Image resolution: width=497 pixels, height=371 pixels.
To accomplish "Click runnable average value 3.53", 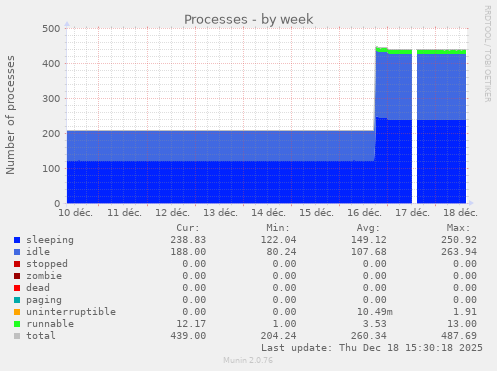I will coord(375,324).
